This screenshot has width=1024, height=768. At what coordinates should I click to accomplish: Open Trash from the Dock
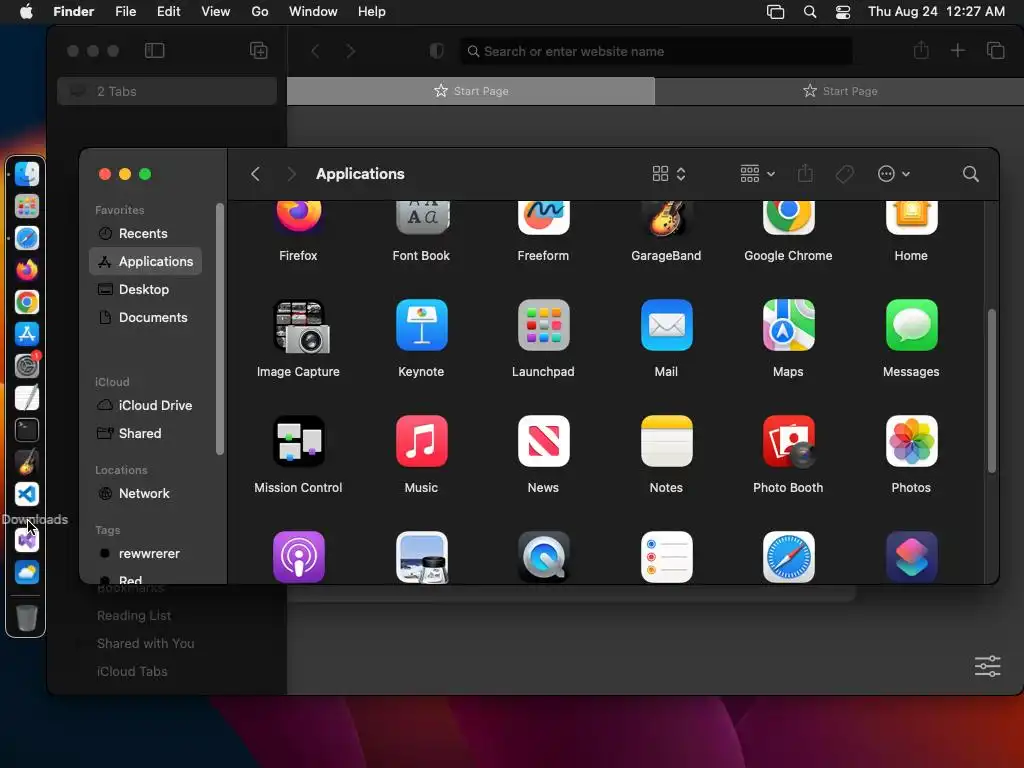tap(26, 617)
